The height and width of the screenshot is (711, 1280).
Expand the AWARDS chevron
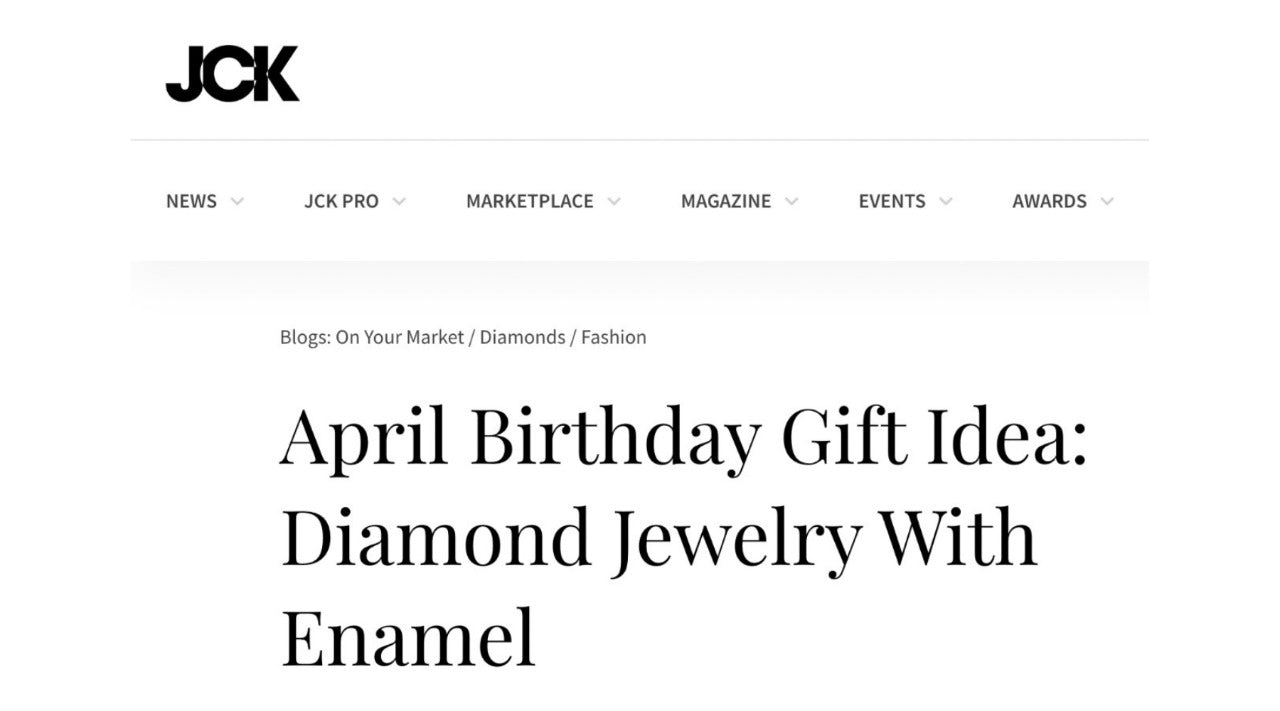(1107, 201)
